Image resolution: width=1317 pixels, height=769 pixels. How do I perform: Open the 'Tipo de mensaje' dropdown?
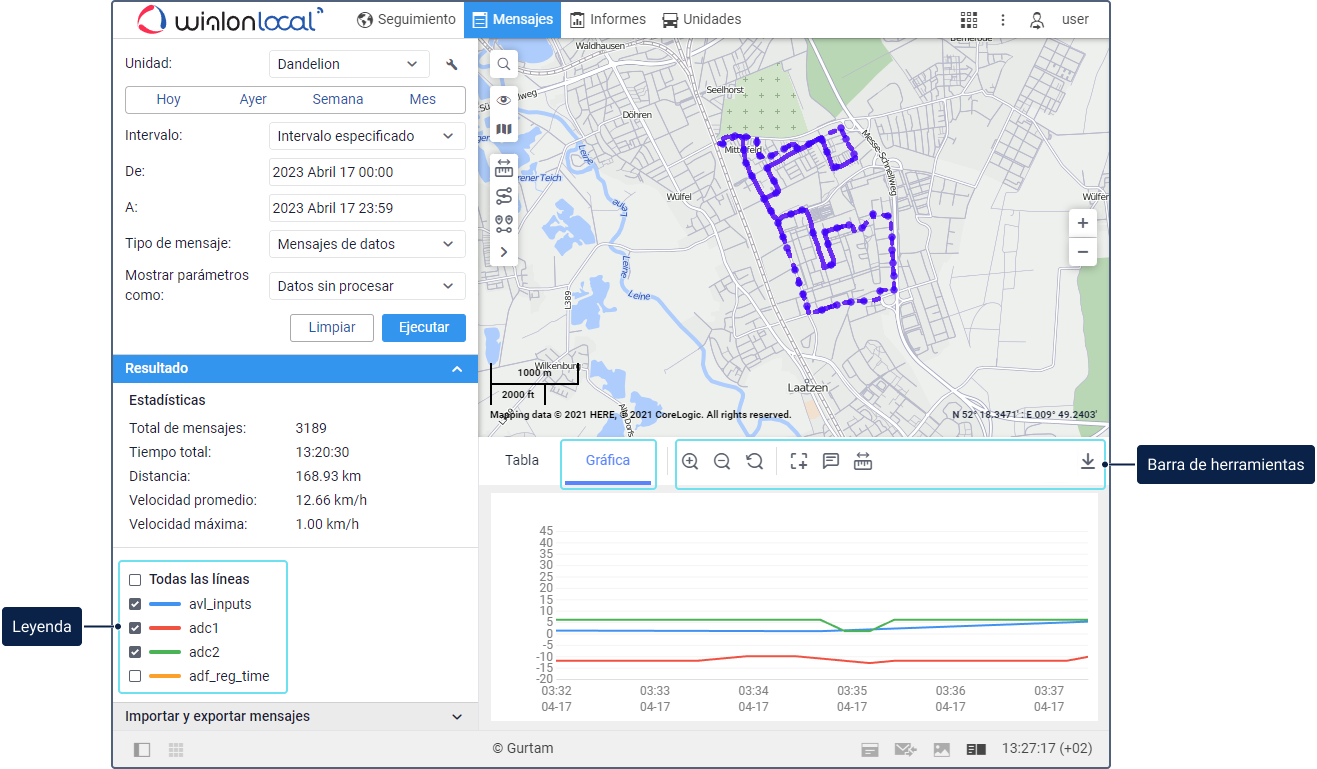[x=367, y=244]
